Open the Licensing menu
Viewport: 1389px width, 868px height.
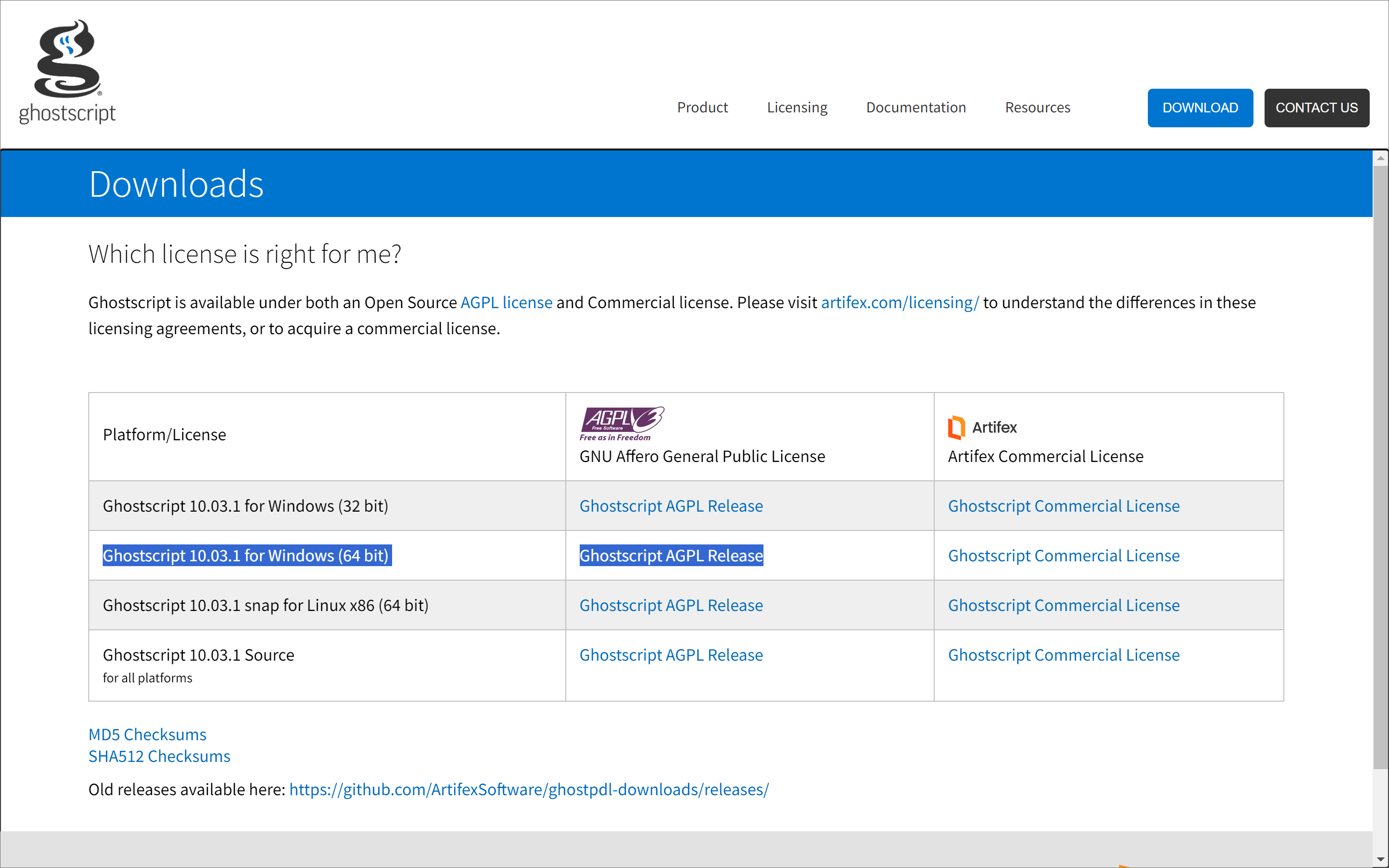click(797, 108)
